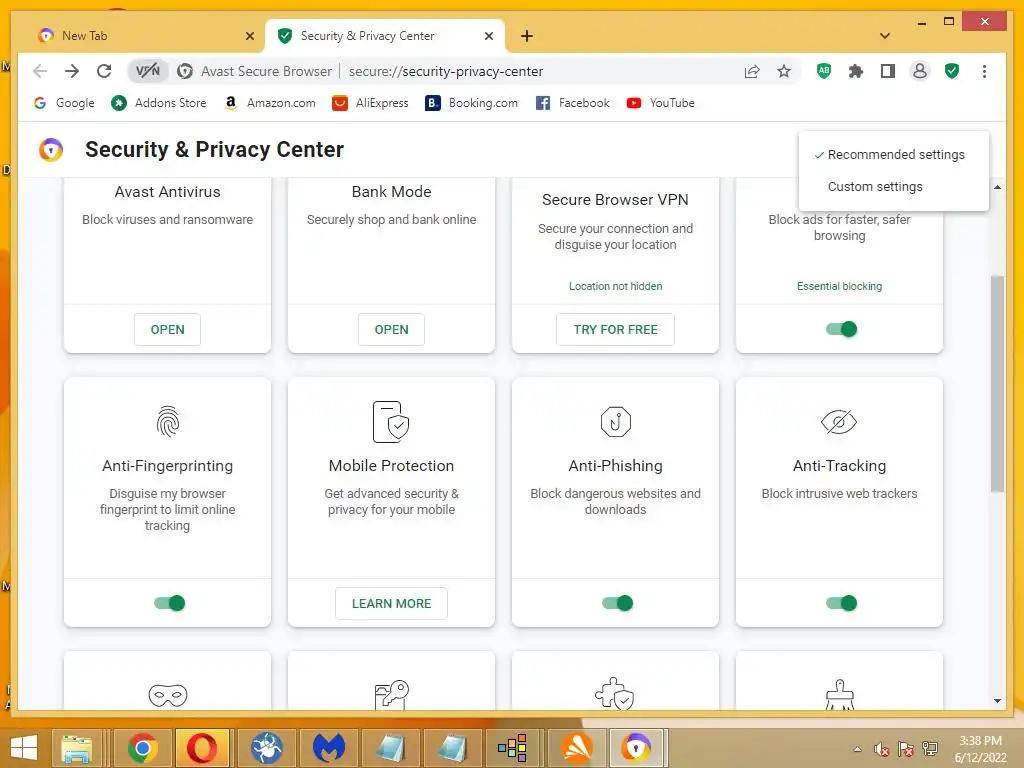Open Avast Antivirus with OPEN button
Viewport: 1024px width, 768px height.
[167, 330]
